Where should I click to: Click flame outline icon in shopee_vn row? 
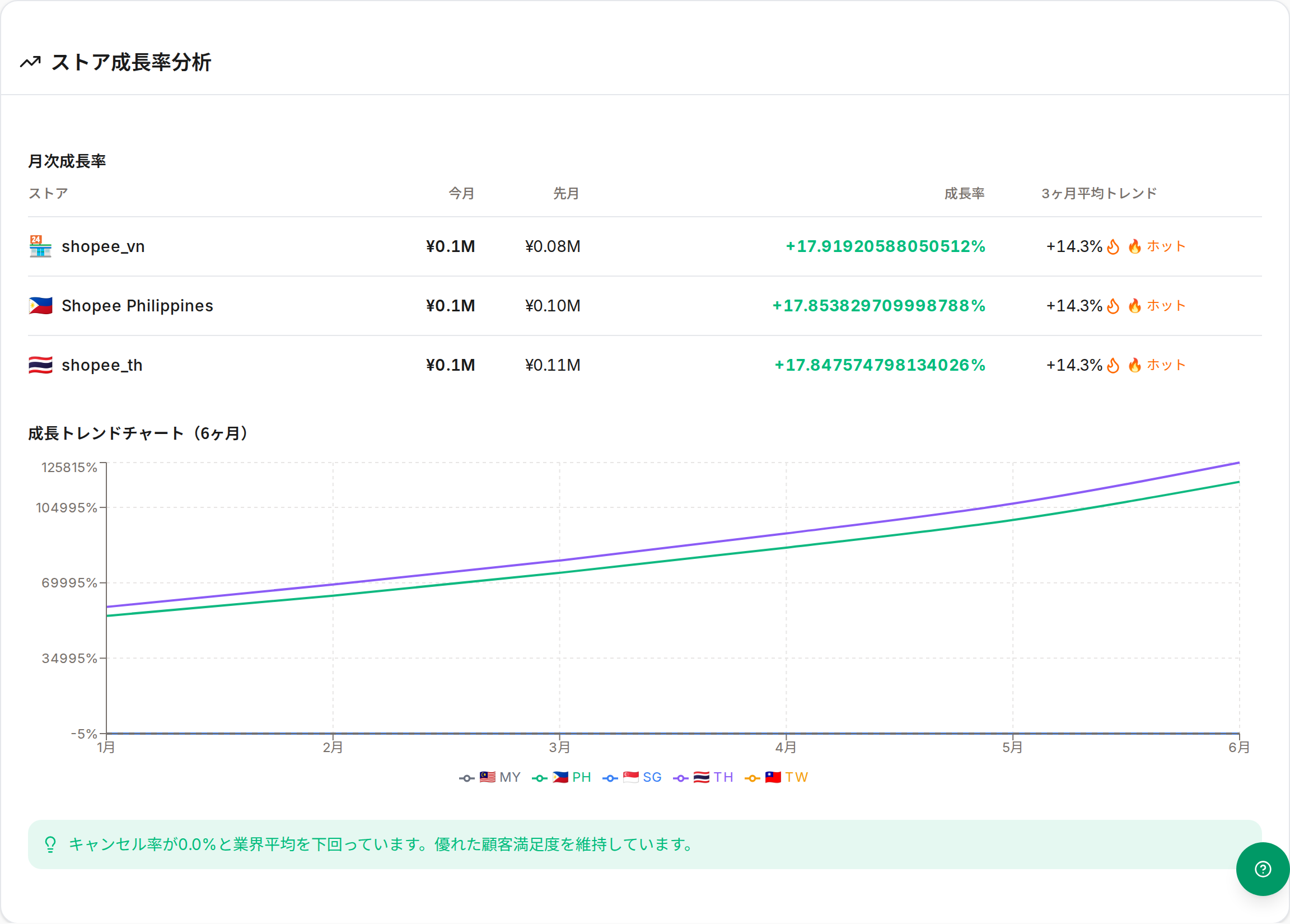1113,247
